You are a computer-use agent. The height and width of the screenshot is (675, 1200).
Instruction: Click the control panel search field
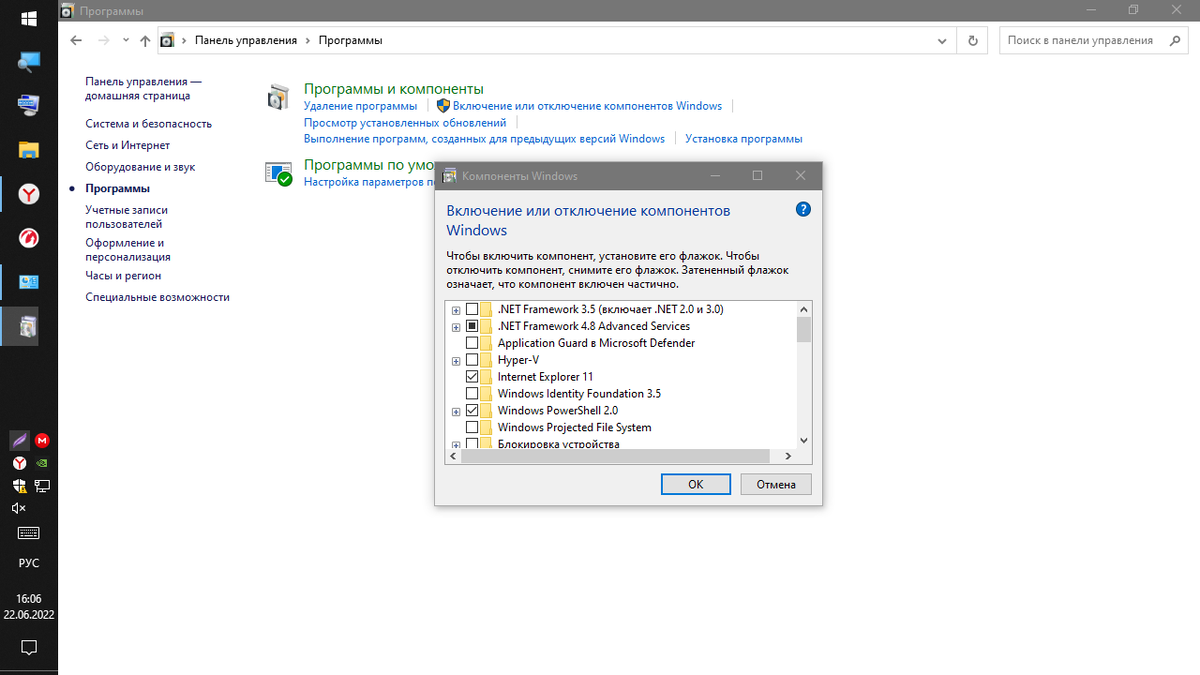point(1080,39)
